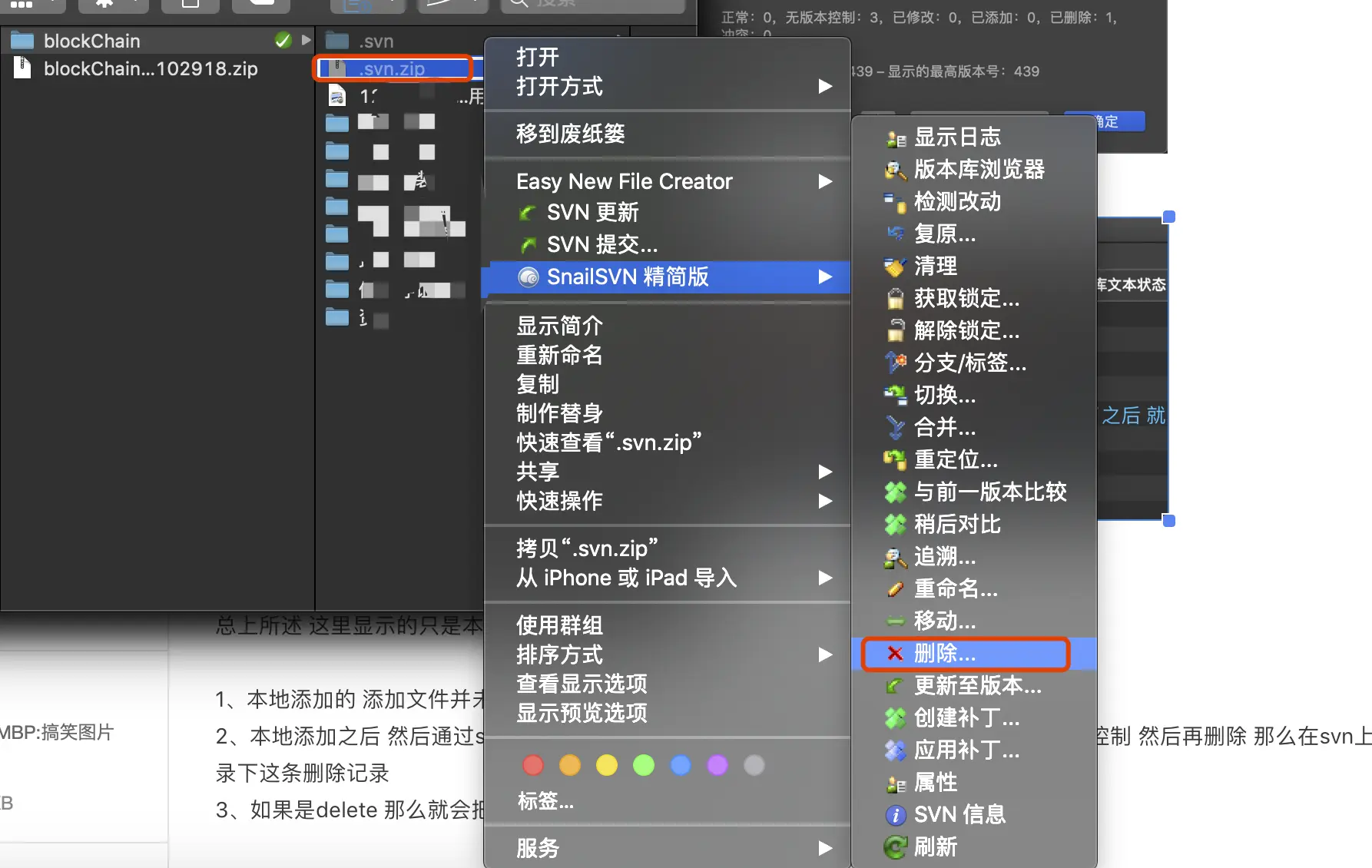1372x868 pixels.
Task: Click the Check for Modifications icon (检测改动)
Action: click(895, 202)
